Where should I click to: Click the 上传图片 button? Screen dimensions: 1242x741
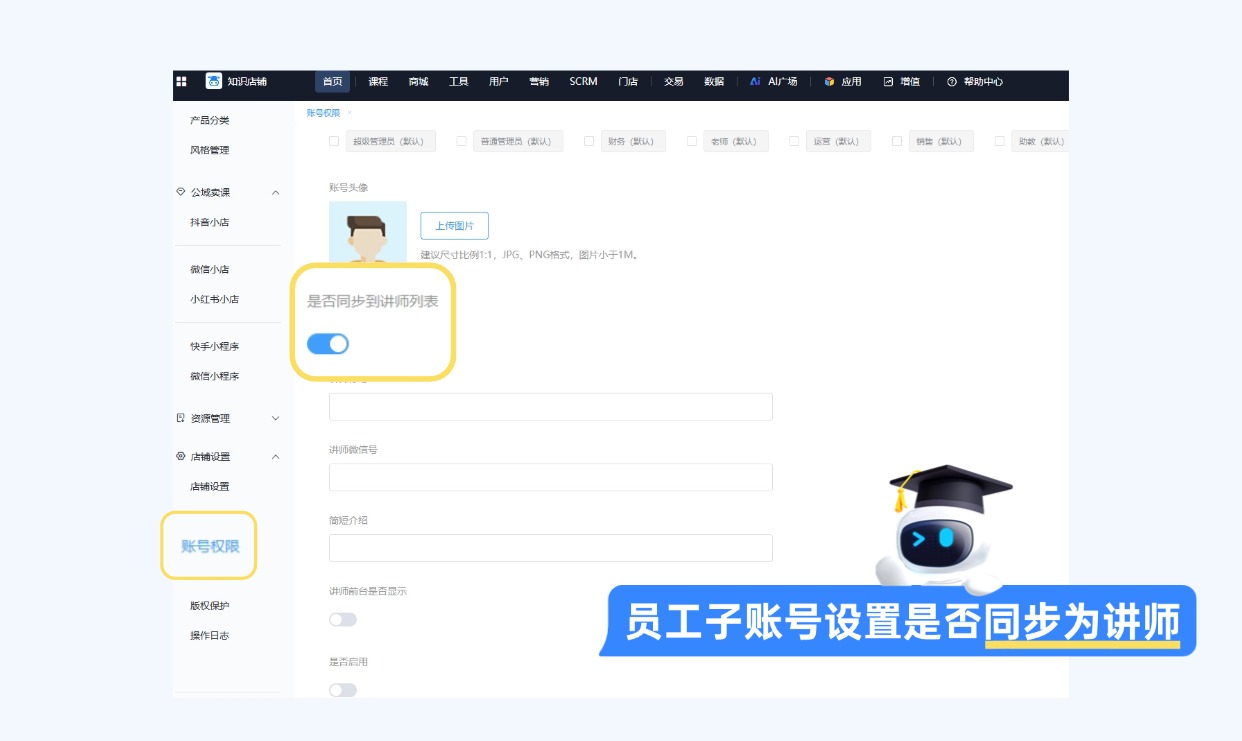coord(455,226)
